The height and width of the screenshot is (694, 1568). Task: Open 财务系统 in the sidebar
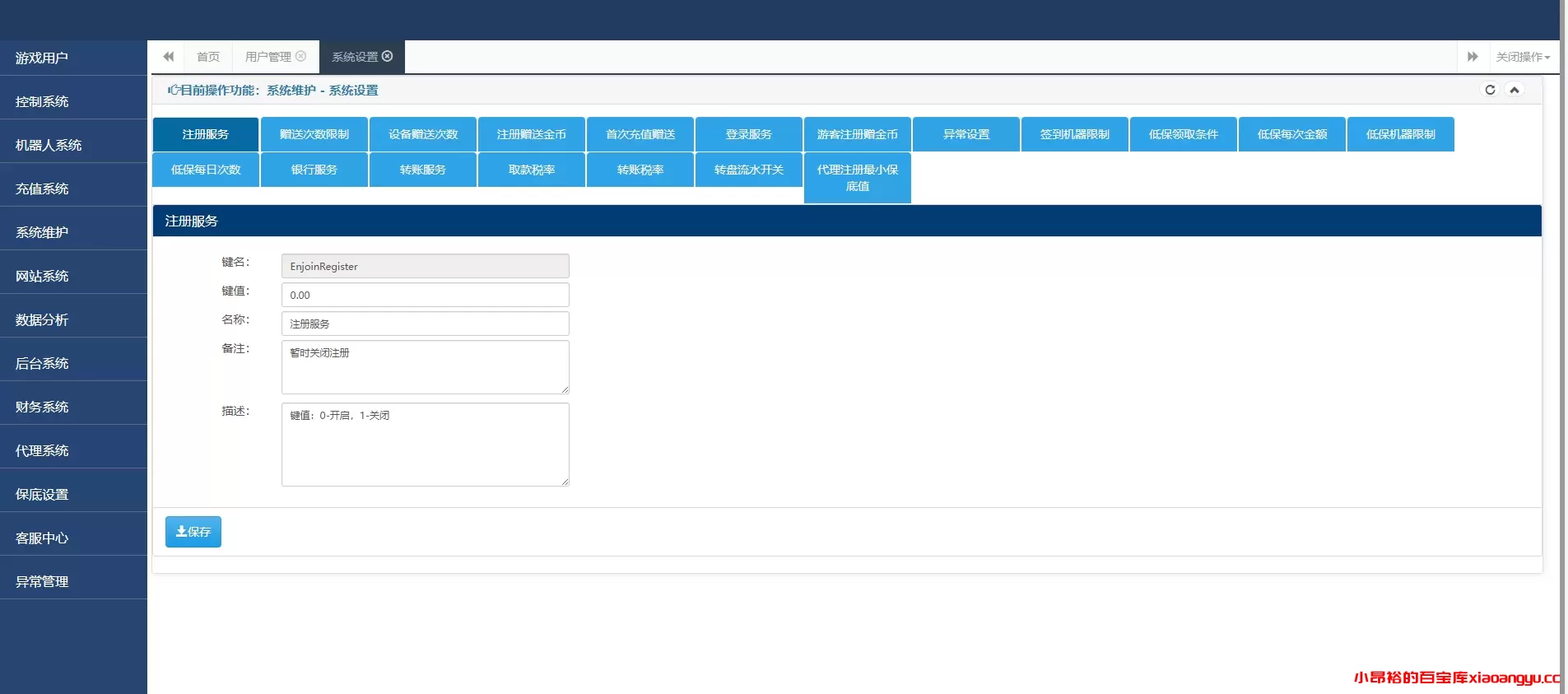42,407
